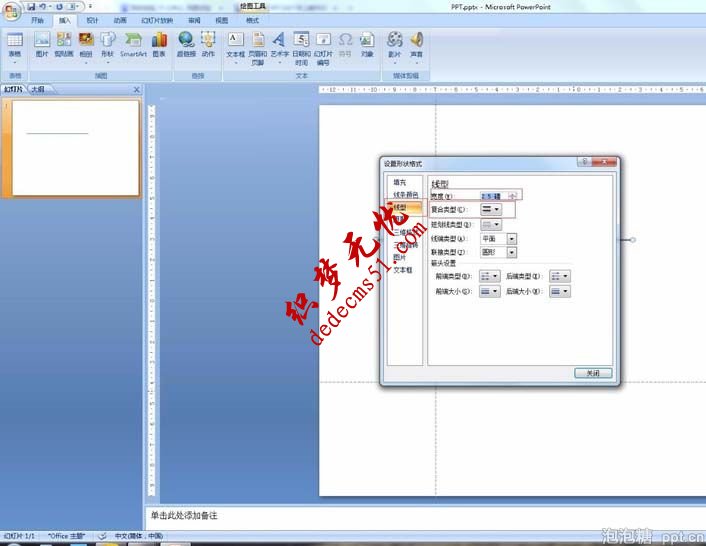Select 填充 in the dialog sidebar
This screenshot has height=546, width=706.
pos(400,182)
